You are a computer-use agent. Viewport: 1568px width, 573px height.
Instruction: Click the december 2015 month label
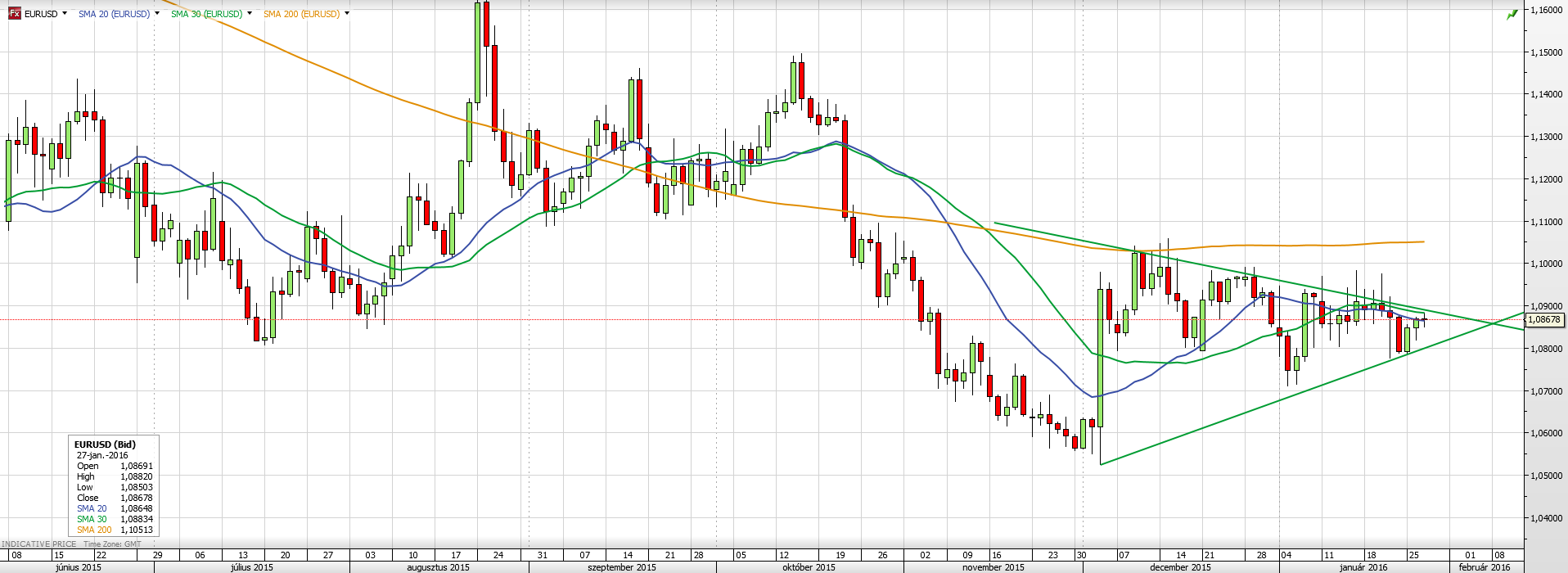click(x=1180, y=567)
